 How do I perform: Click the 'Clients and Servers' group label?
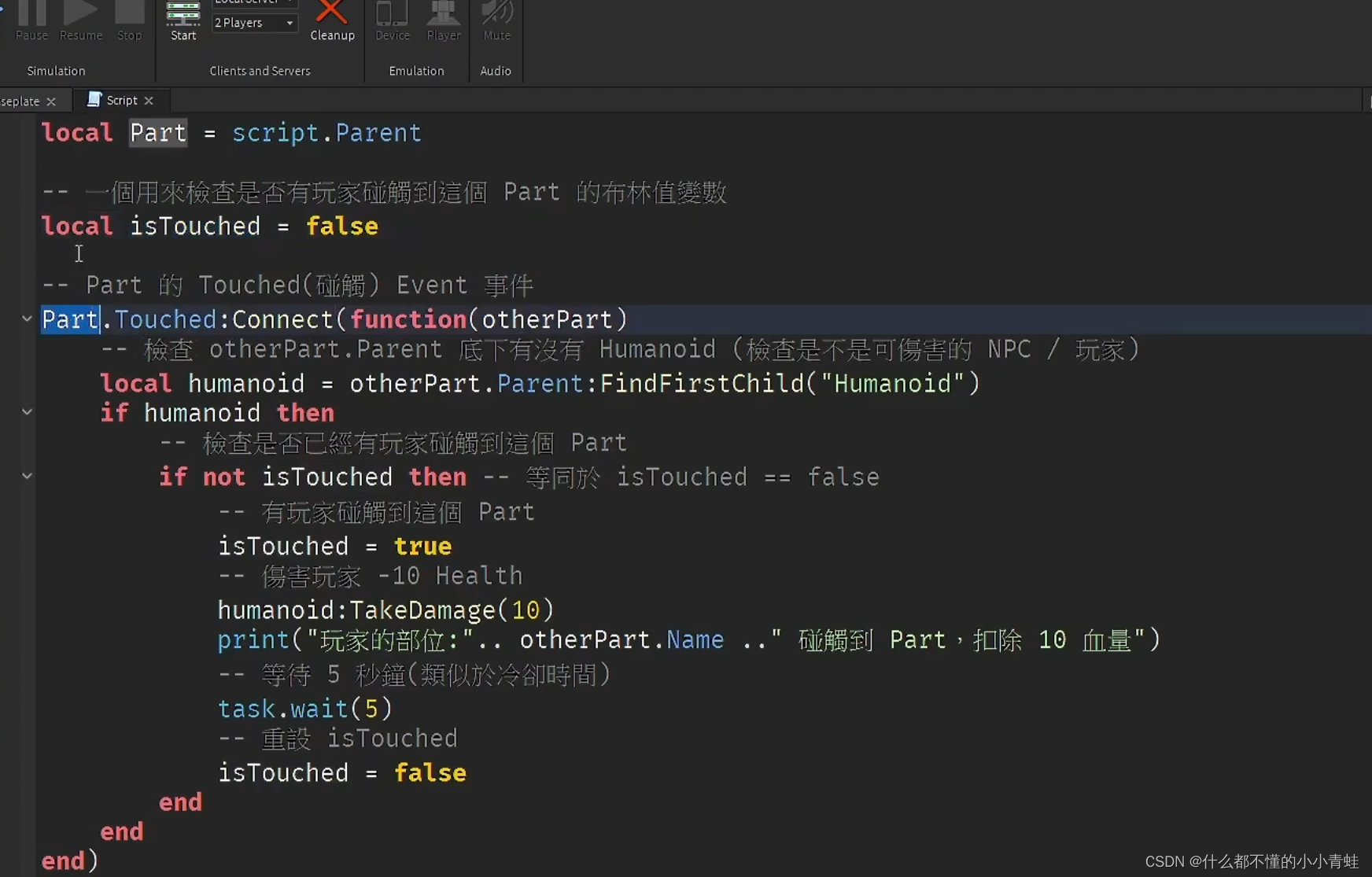(x=260, y=71)
